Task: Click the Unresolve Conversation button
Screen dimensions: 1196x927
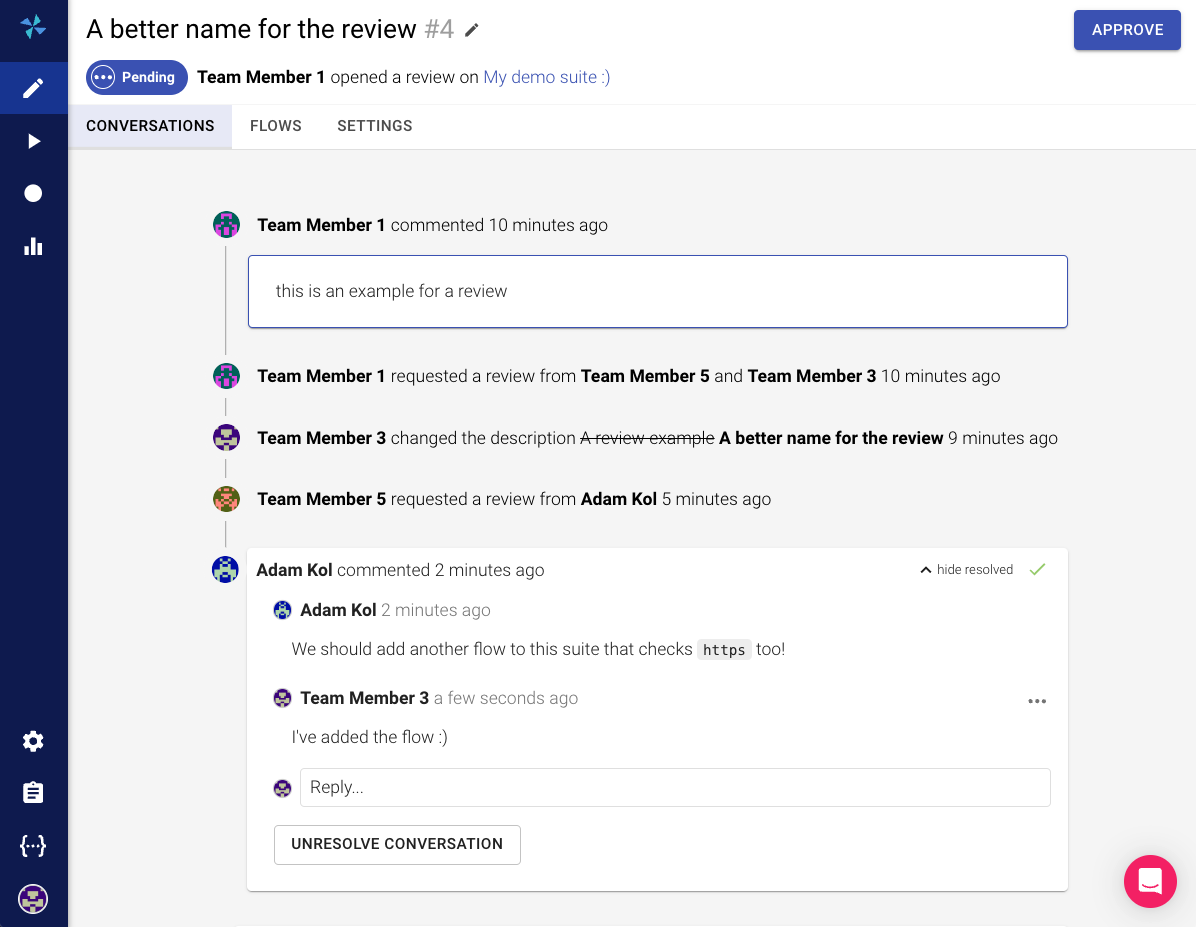Action: (x=397, y=844)
